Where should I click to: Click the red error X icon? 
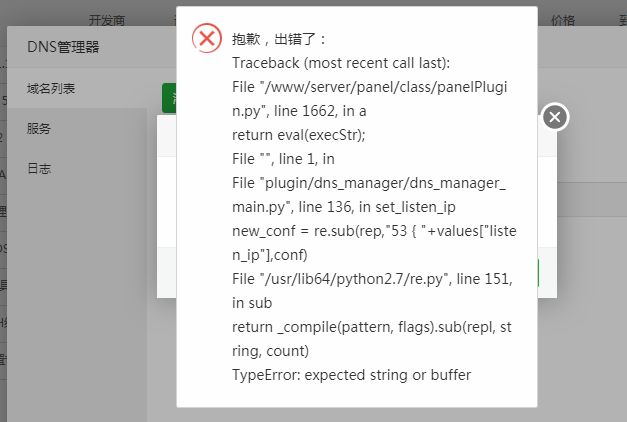pyautogui.click(x=207, y=38)
